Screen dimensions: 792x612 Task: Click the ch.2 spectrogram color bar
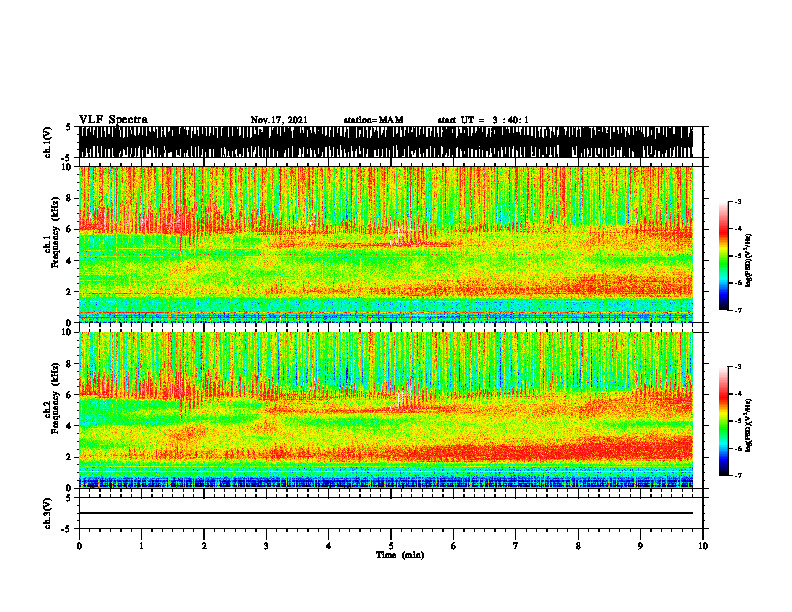click(723, 421)
